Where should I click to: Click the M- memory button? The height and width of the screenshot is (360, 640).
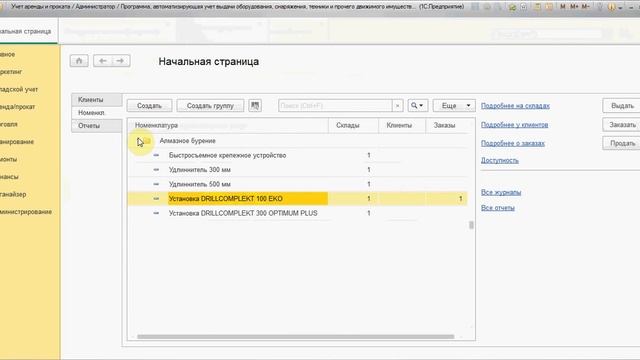585,7
